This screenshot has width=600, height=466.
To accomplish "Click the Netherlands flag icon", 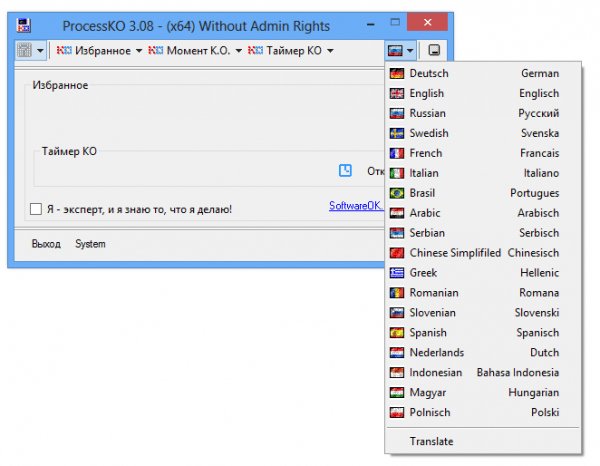I will click(397, 352).
